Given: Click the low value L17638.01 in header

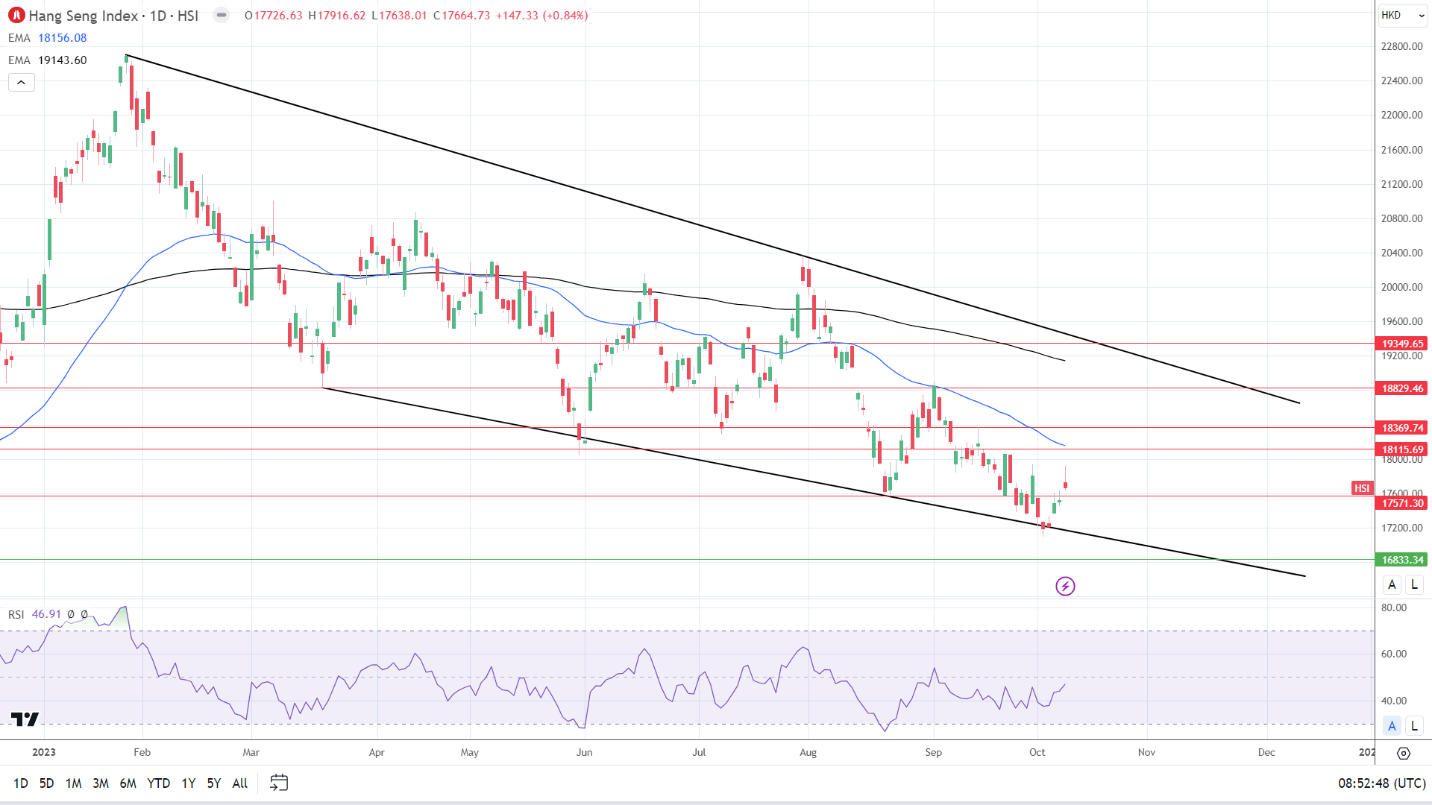Looking at the screenshot, I should coord(397,15).
